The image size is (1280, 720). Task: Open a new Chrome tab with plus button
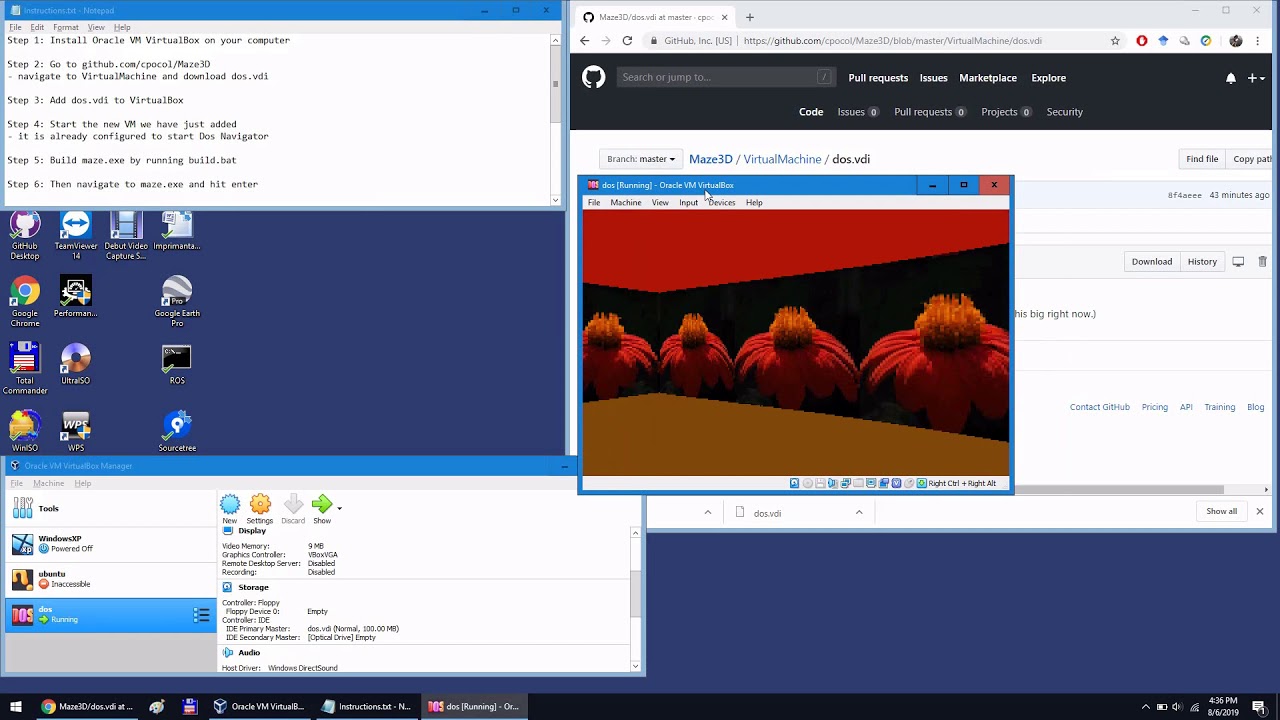(750, 17)
